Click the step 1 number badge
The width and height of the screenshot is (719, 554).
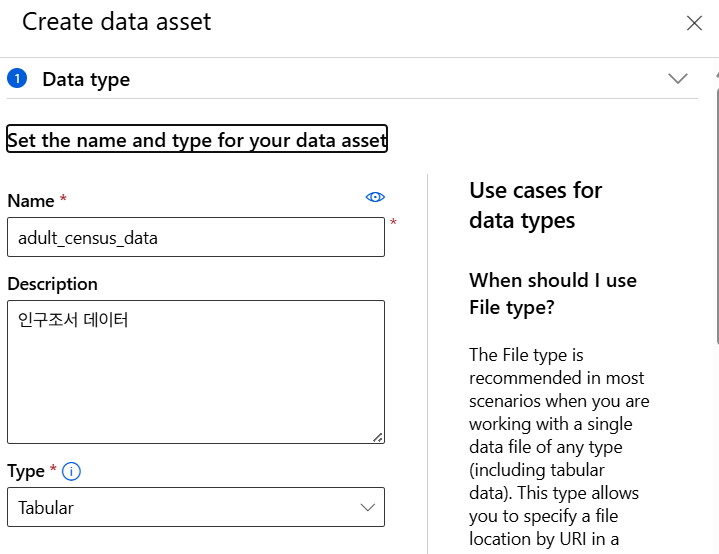click(x=17, y=79)
